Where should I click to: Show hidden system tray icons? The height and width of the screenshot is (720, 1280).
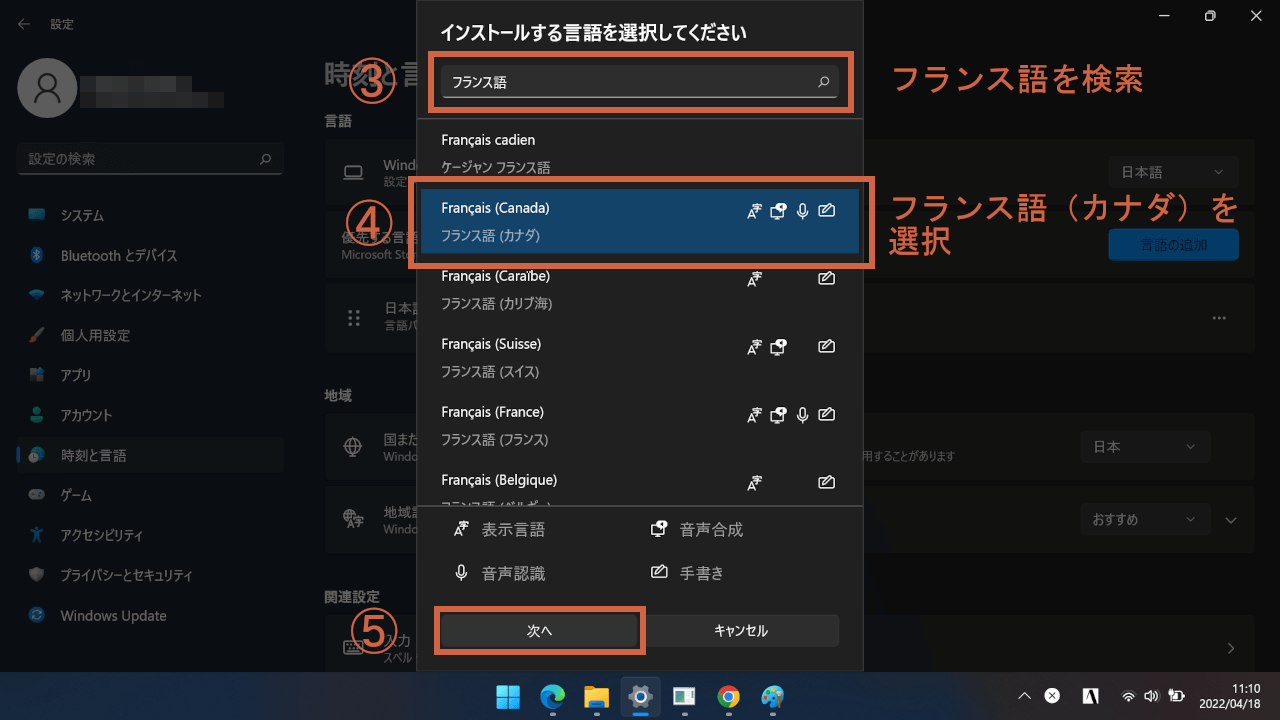coord(1024,696)
